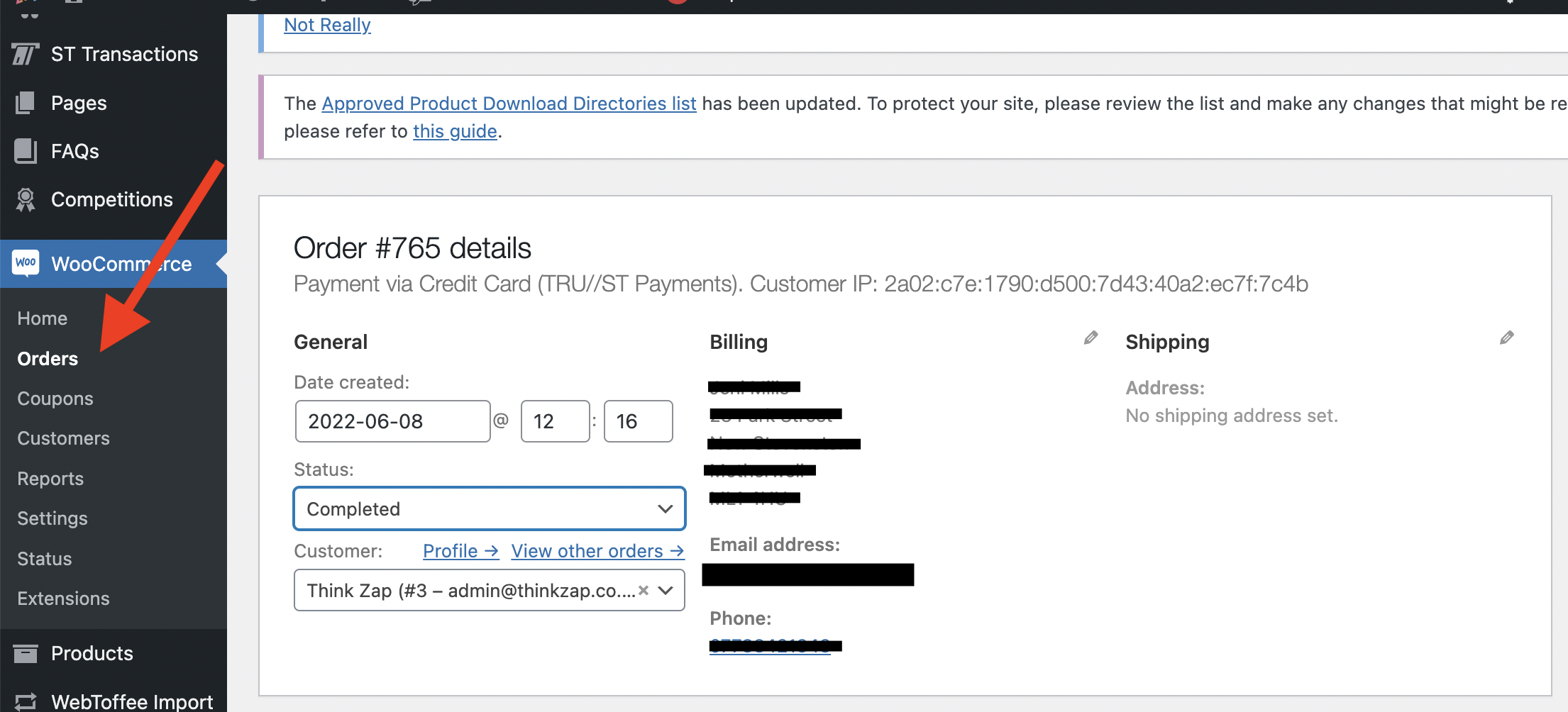Open Orders in WooCommerce submenu
Viewport: 1568px width, 712px height.
(48, 359)
